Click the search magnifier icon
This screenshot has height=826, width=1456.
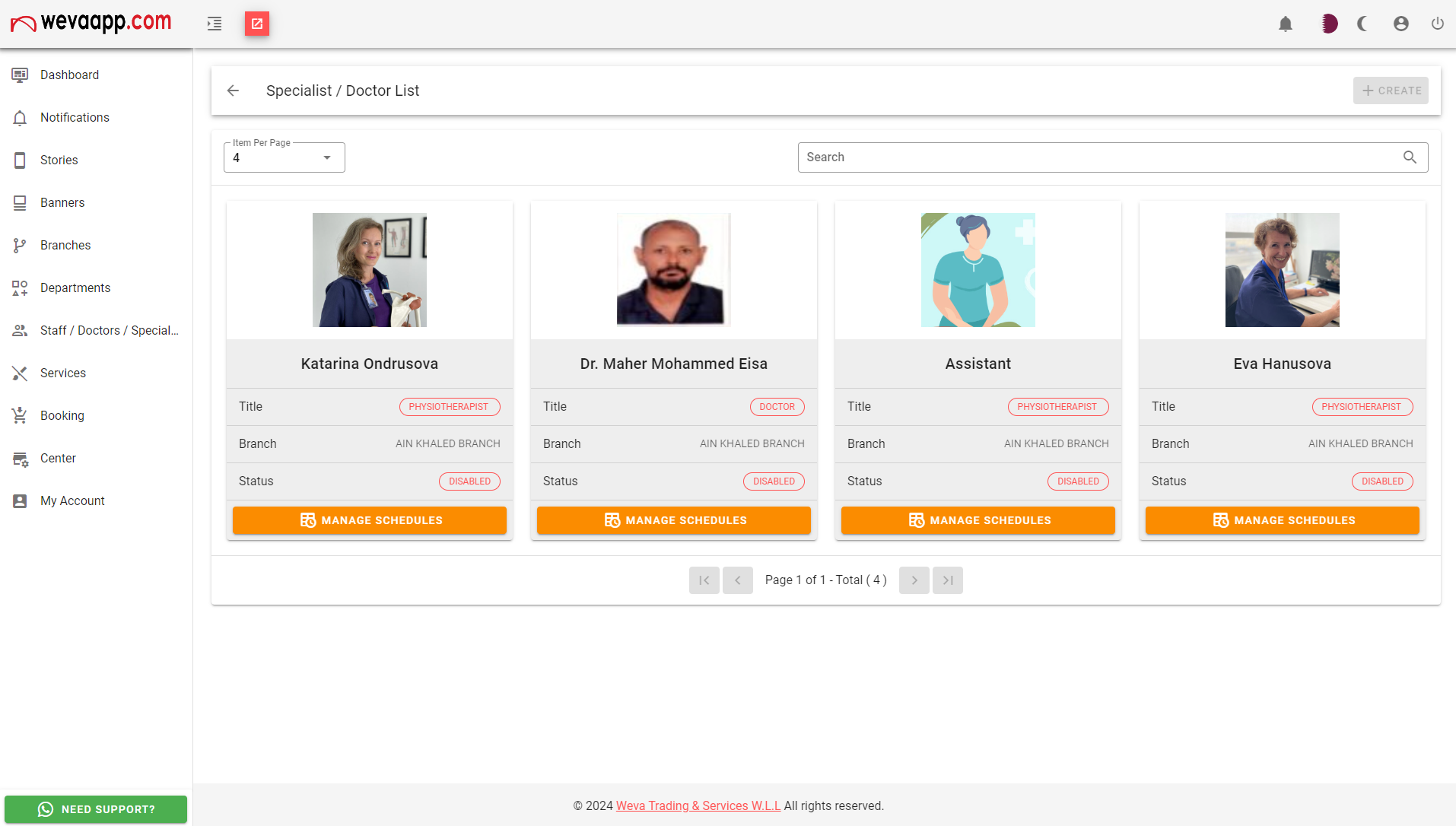point(1410,157)
